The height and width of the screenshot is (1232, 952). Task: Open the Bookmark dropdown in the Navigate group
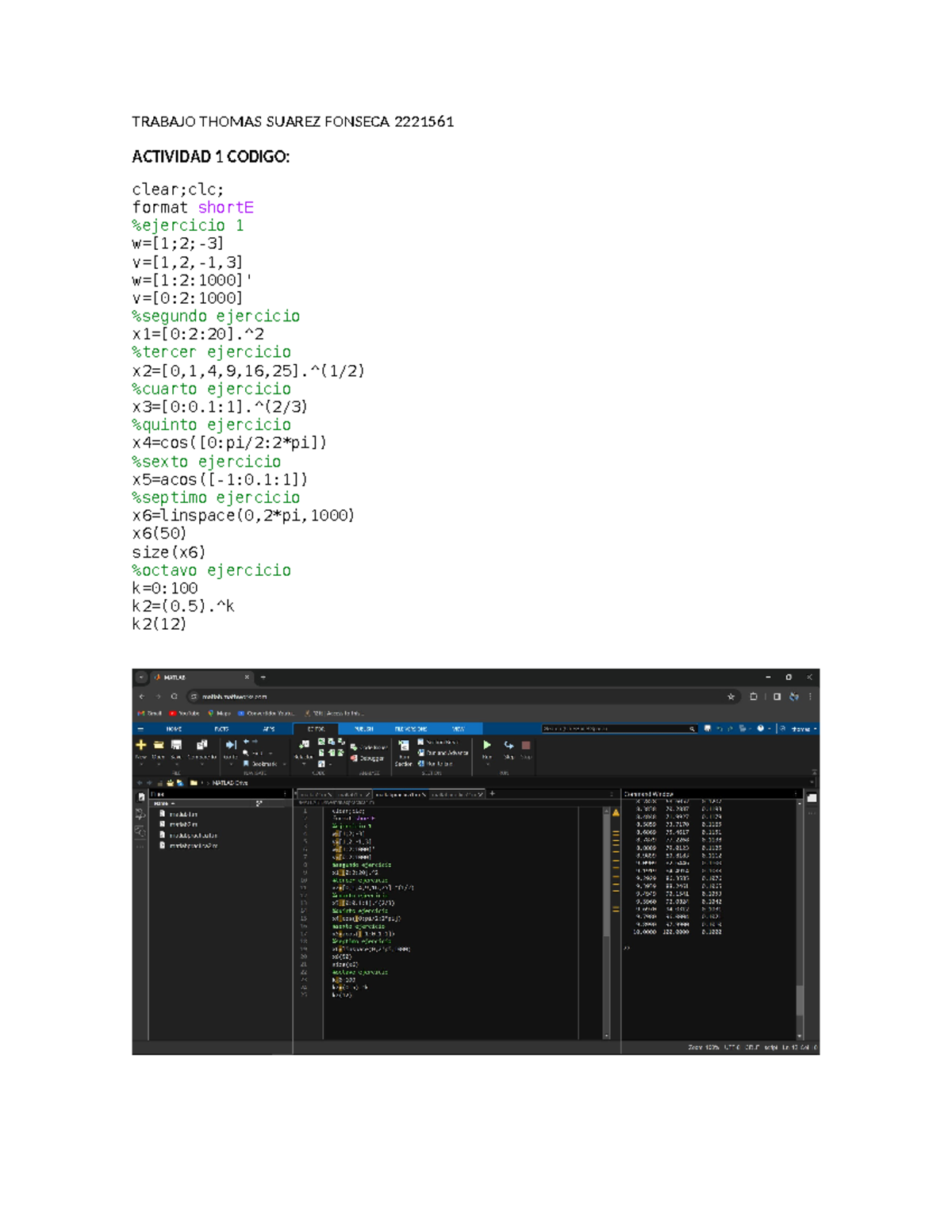click(x=263, y=764)
